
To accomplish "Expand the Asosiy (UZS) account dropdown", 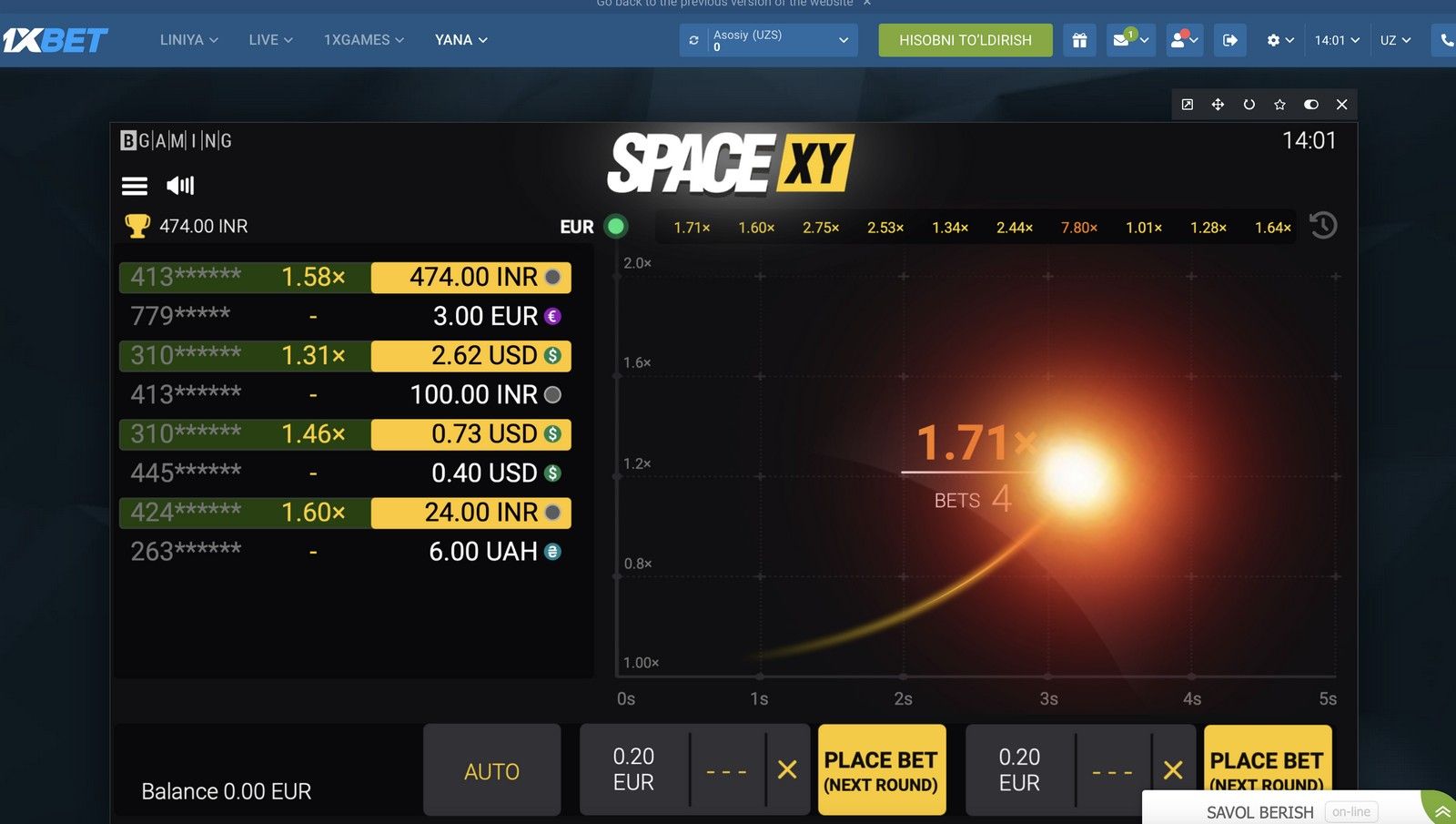I will pyautogui.click(x=843, y=40).
